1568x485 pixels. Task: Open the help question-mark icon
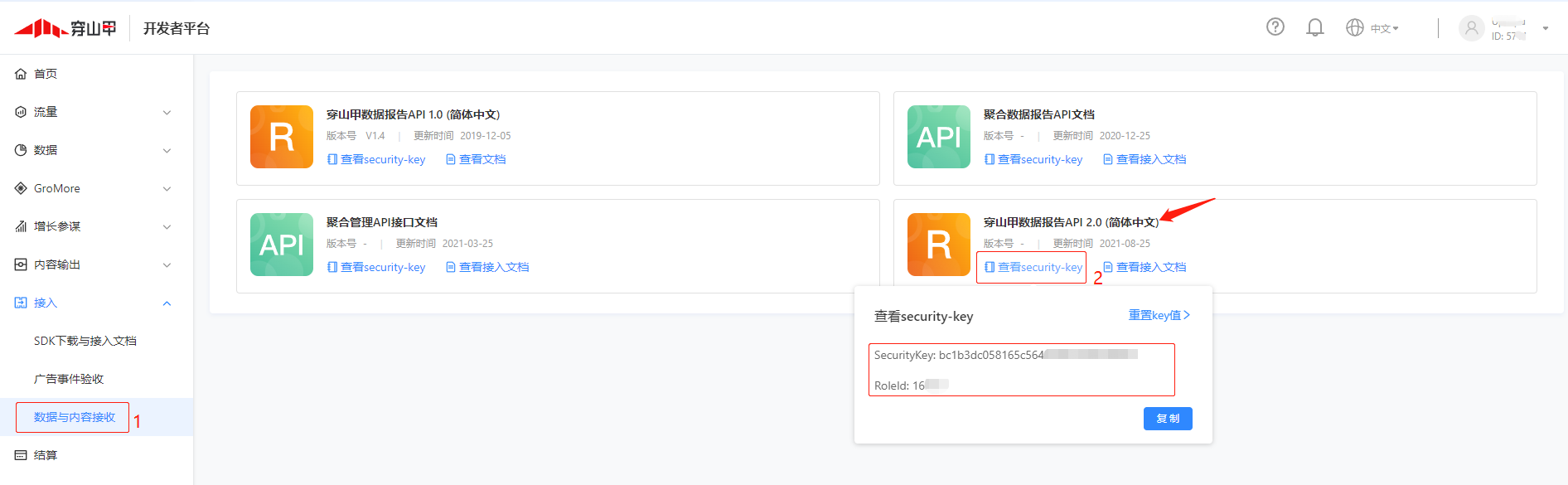(1275, 27)
